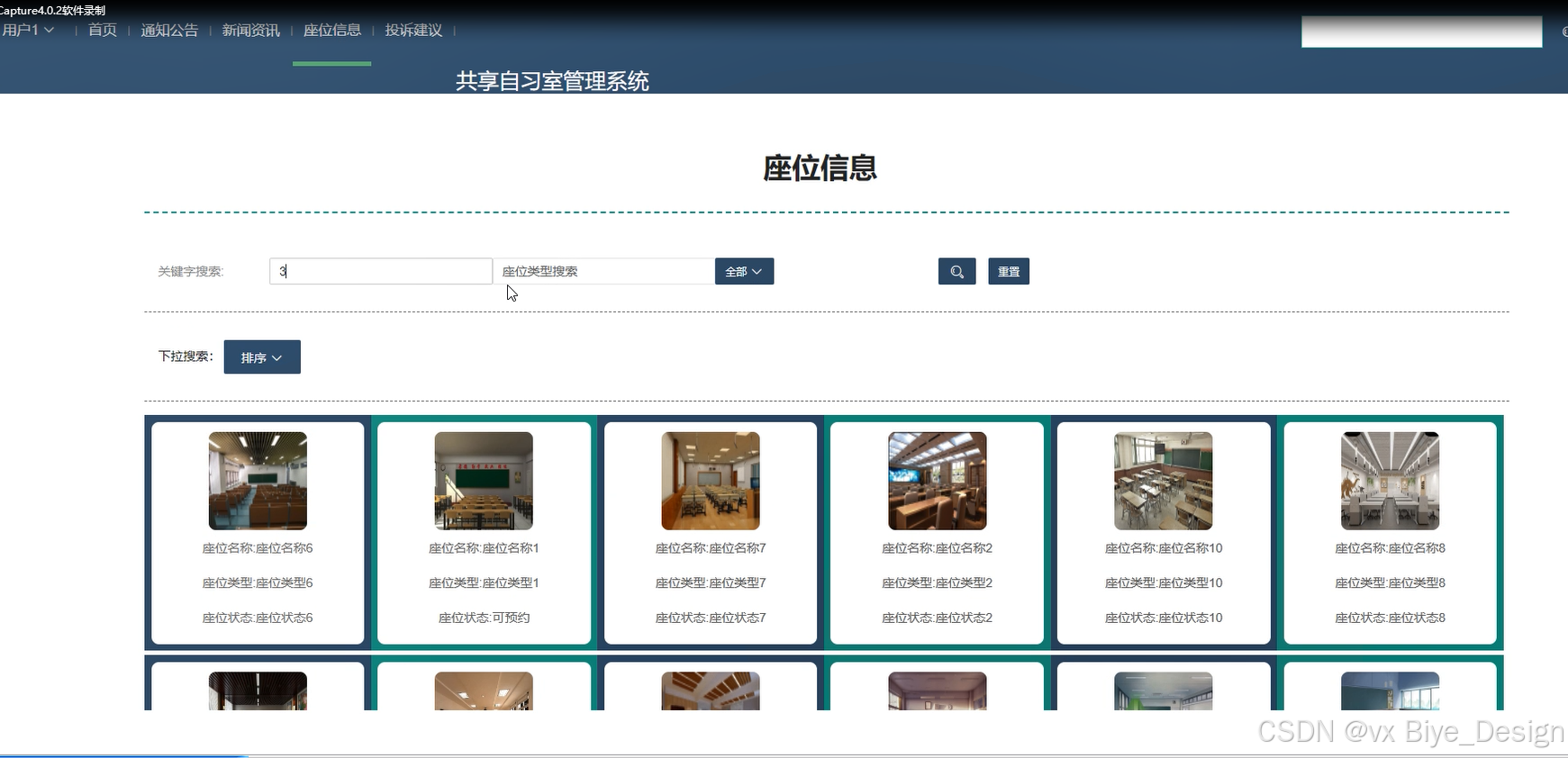Click text 座位类型:座位类型1
Image resolution: width=1568 pixels, height=758 pixels.
click(484, 582)
